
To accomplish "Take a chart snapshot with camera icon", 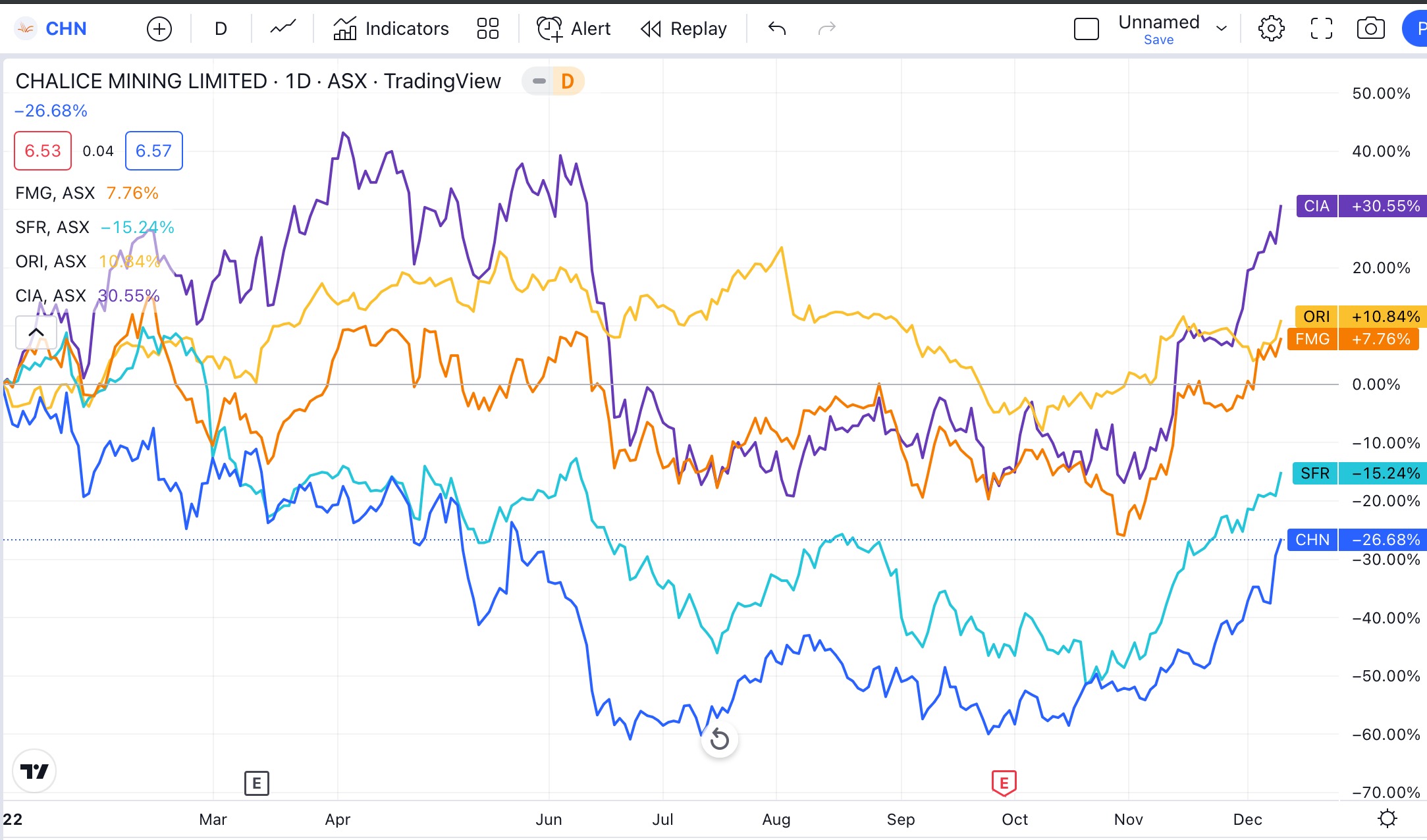I will point(1370,29).
